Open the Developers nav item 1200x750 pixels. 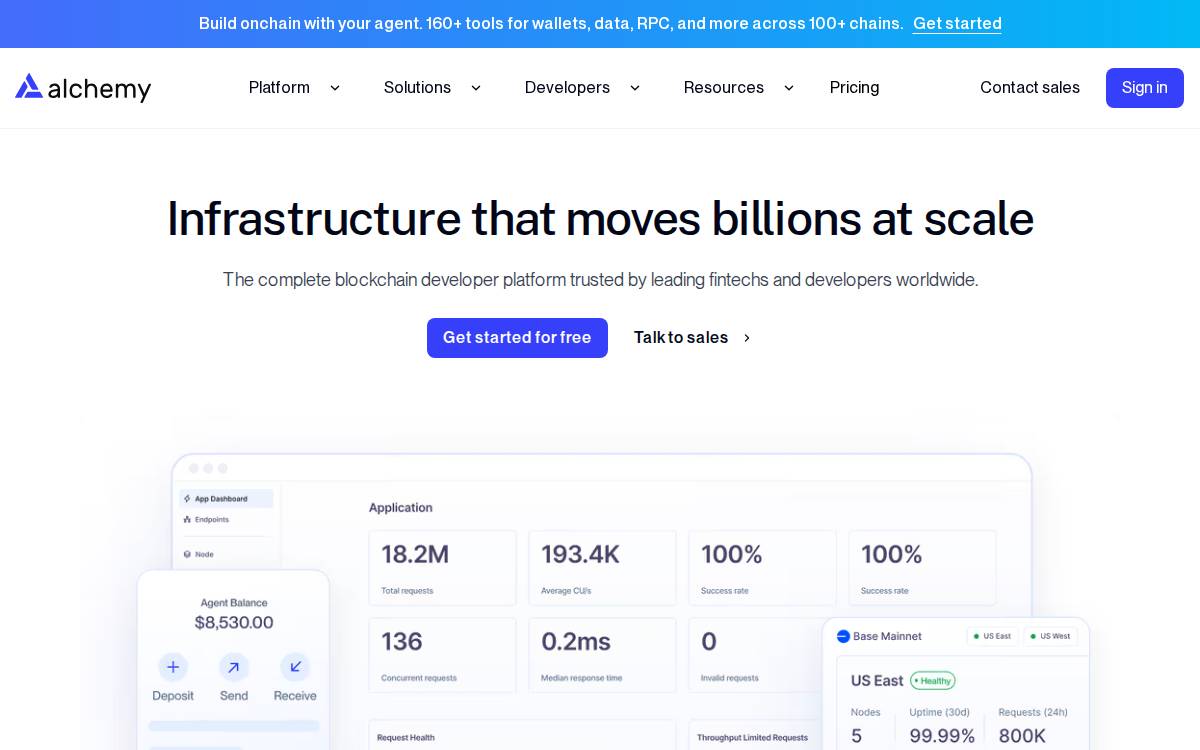pyautogui.click(x=567, y=88)
